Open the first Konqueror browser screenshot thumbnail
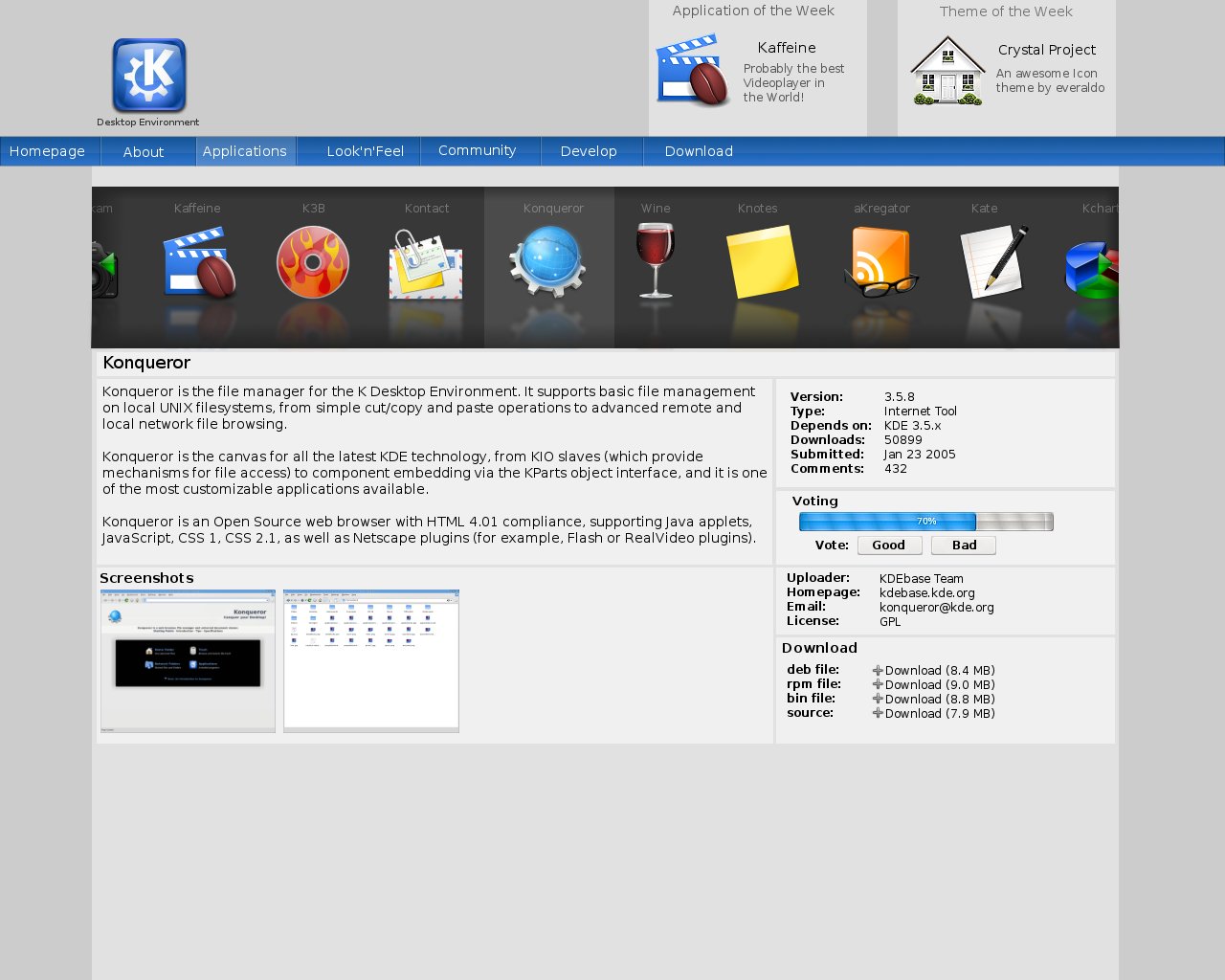Screen dimensions: 1225x980 [x=188, y=661]
